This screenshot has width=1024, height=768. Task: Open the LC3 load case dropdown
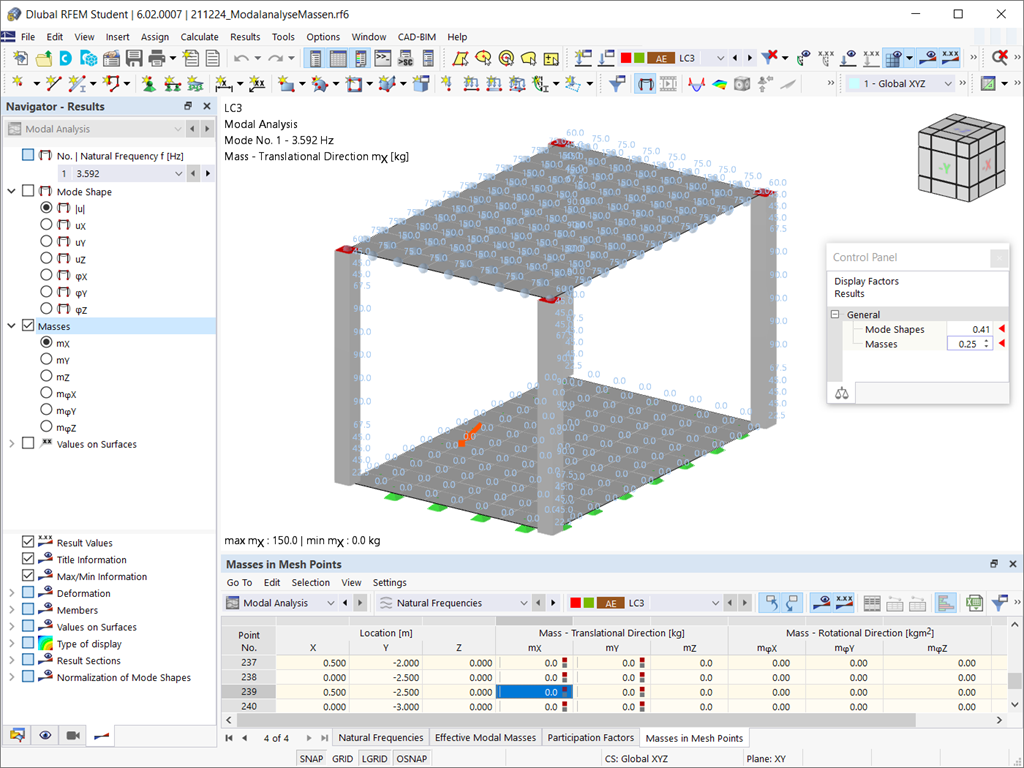[718, 57]
